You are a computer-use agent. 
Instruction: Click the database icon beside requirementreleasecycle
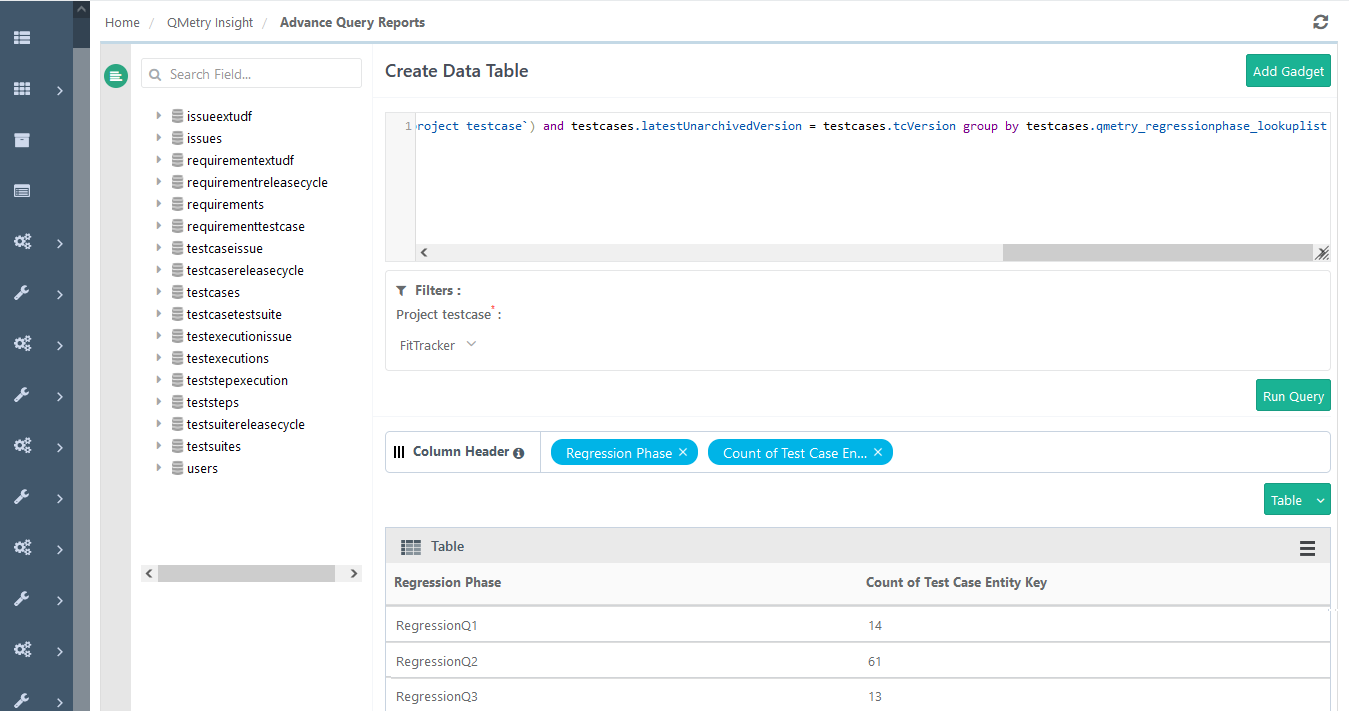coord(178,182)
